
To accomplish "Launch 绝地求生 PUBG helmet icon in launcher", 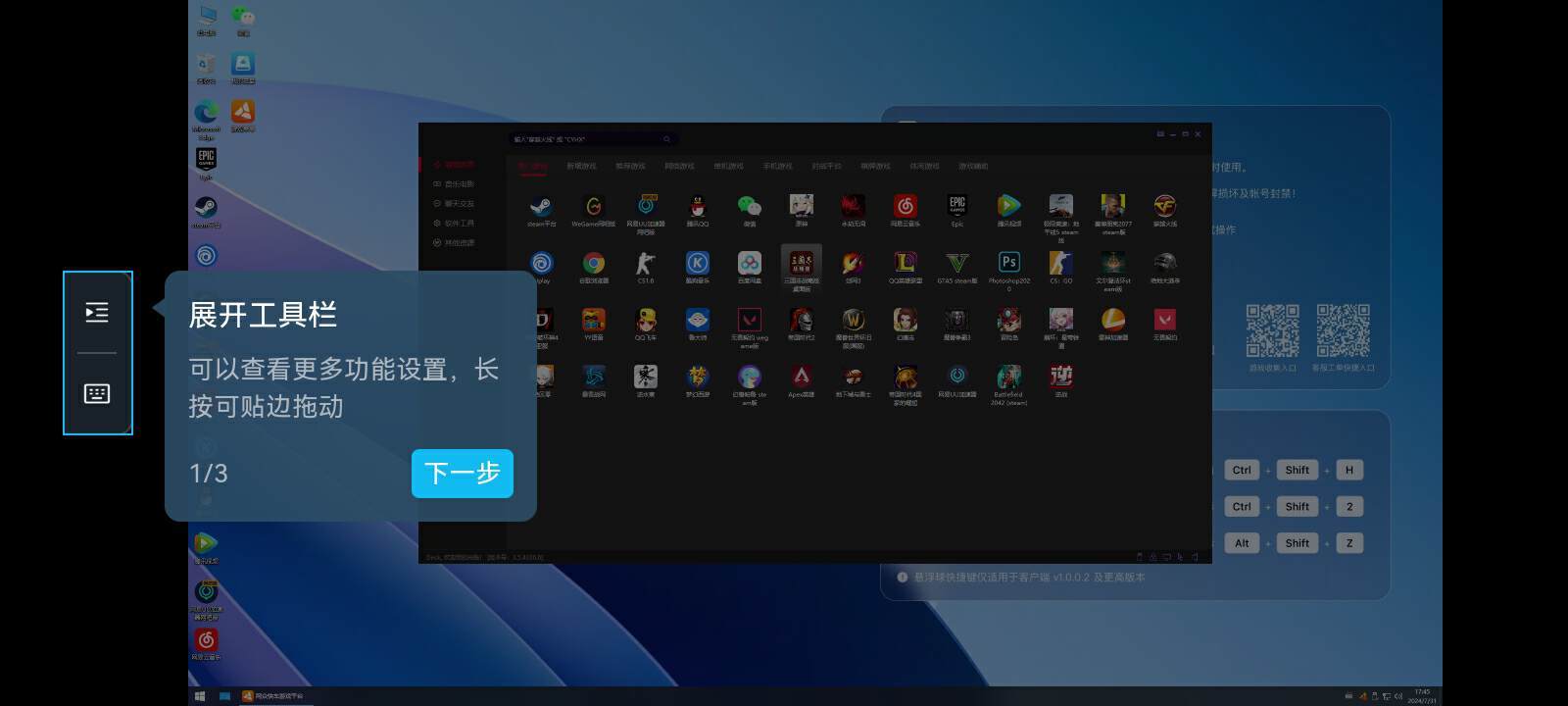I will coord(1165,263).
